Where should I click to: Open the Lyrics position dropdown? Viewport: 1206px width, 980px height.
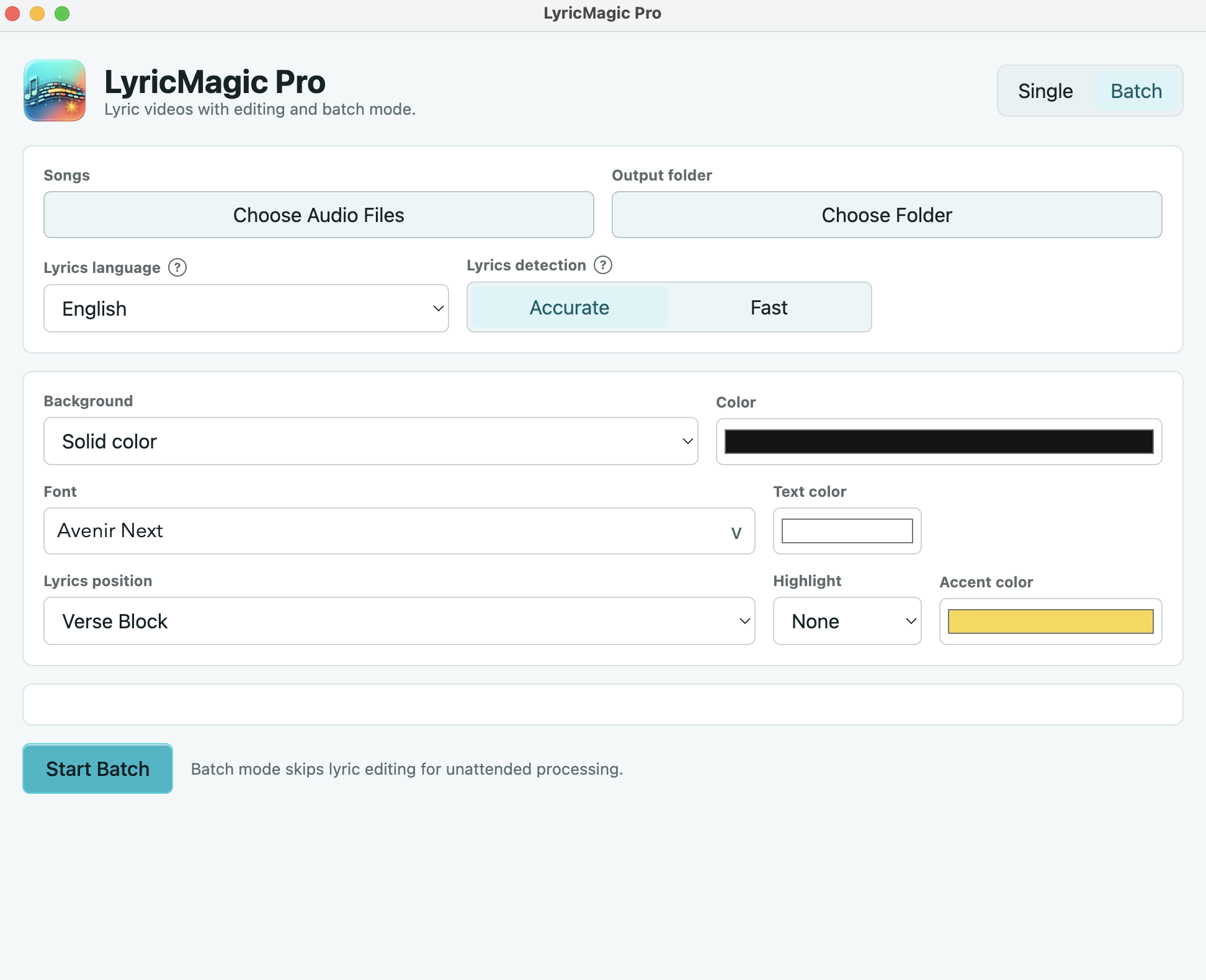[400, 621]
